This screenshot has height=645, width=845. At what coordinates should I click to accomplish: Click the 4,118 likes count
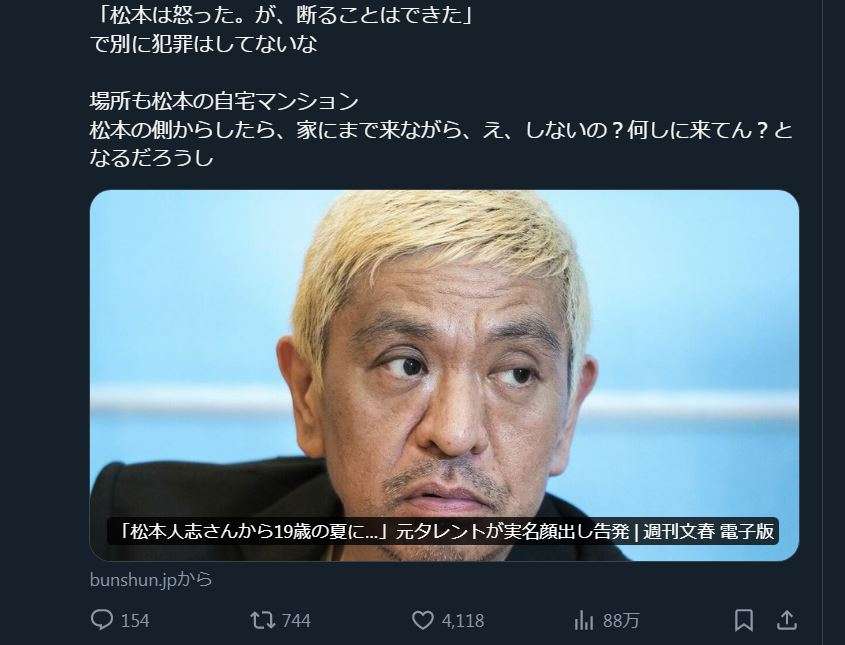(463, 621)
